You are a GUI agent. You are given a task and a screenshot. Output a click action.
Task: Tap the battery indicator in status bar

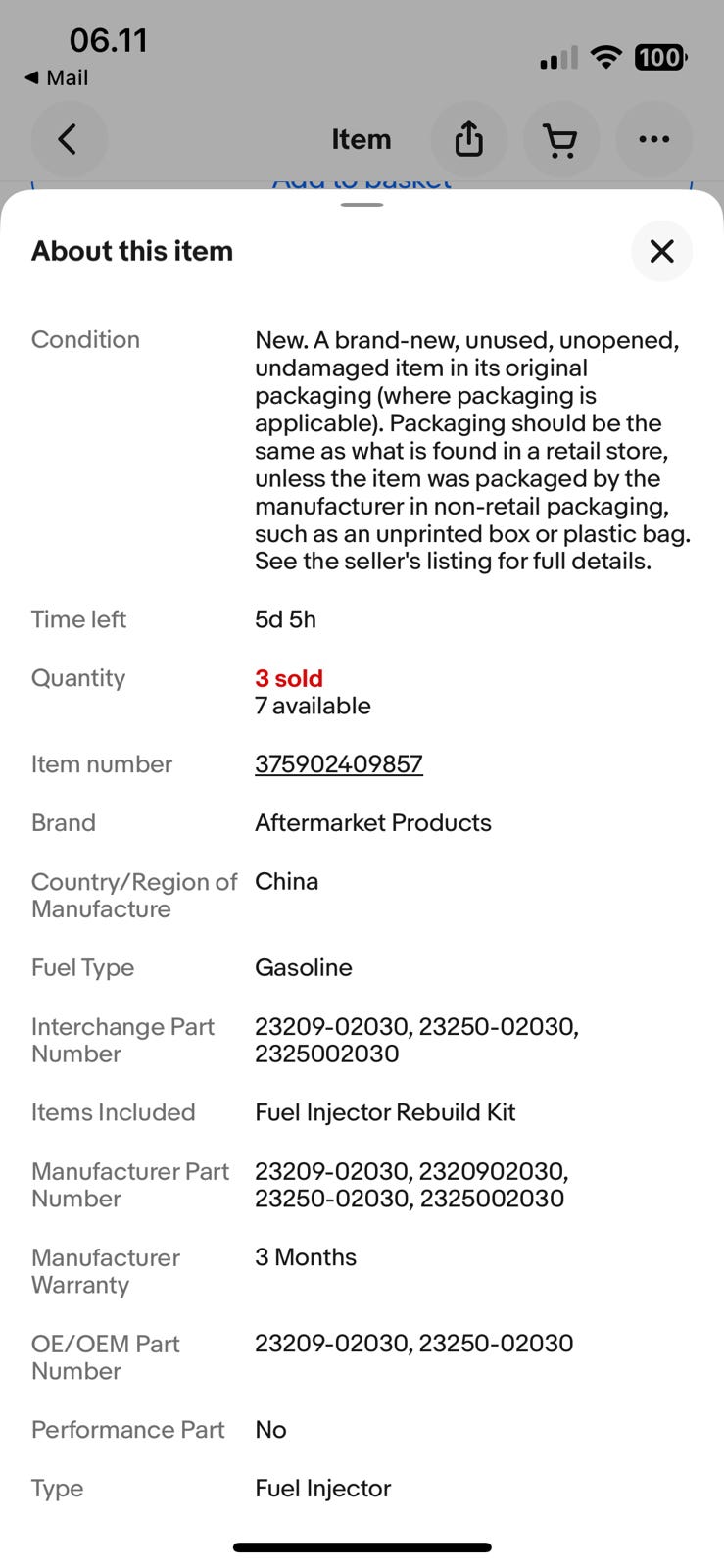(661, 58)
